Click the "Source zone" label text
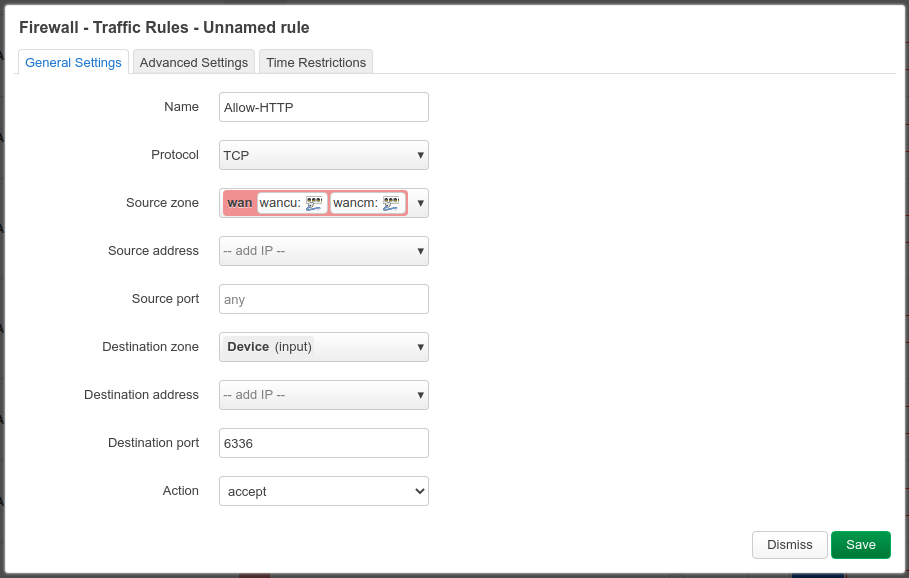The height and width of the screenshot is (578, 909). coord(162,203)
